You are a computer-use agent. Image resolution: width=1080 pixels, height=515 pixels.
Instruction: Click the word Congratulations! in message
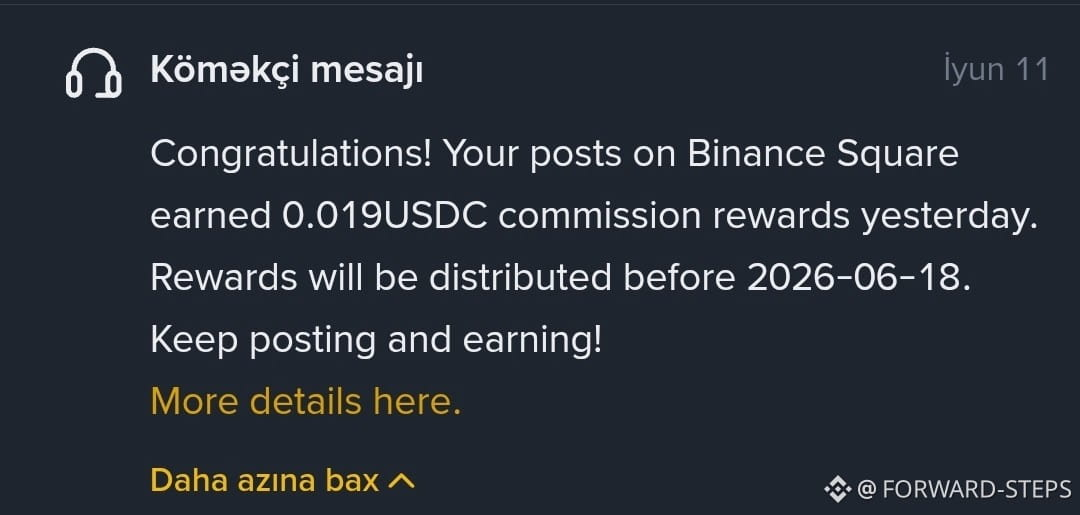pos(291,154)
